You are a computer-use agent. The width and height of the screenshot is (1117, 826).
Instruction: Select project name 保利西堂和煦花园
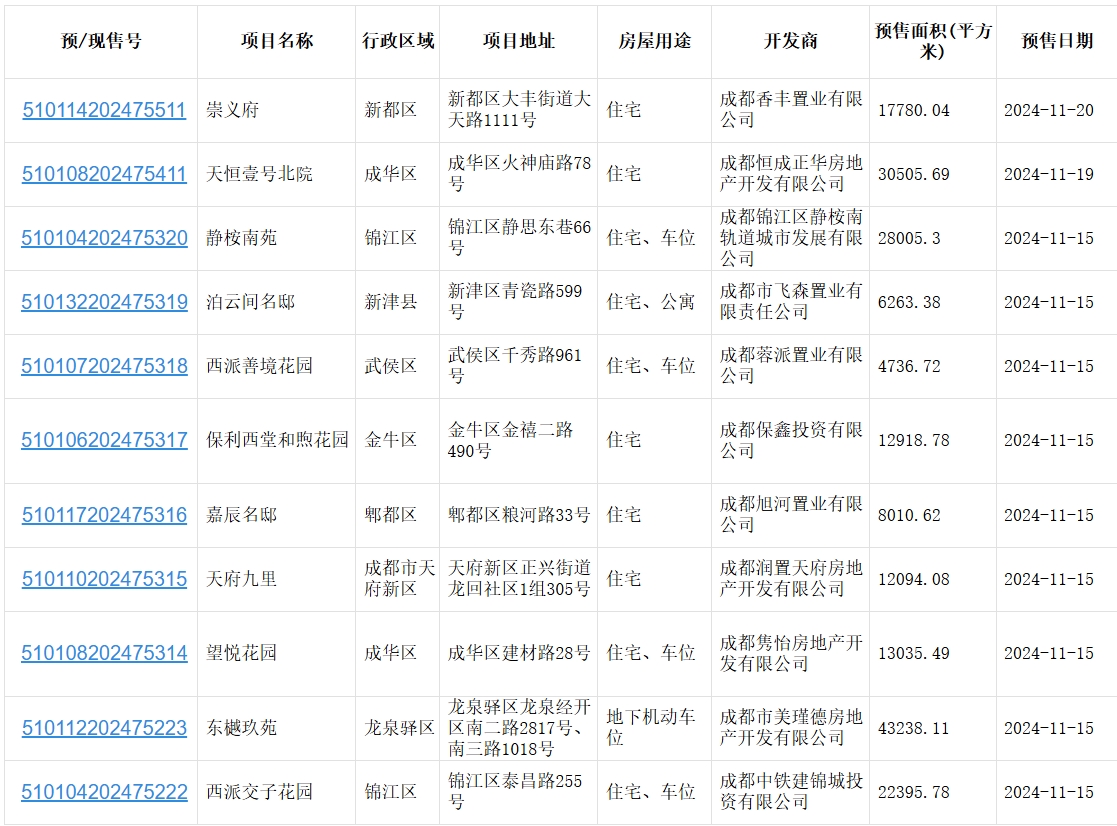(277, 441)
